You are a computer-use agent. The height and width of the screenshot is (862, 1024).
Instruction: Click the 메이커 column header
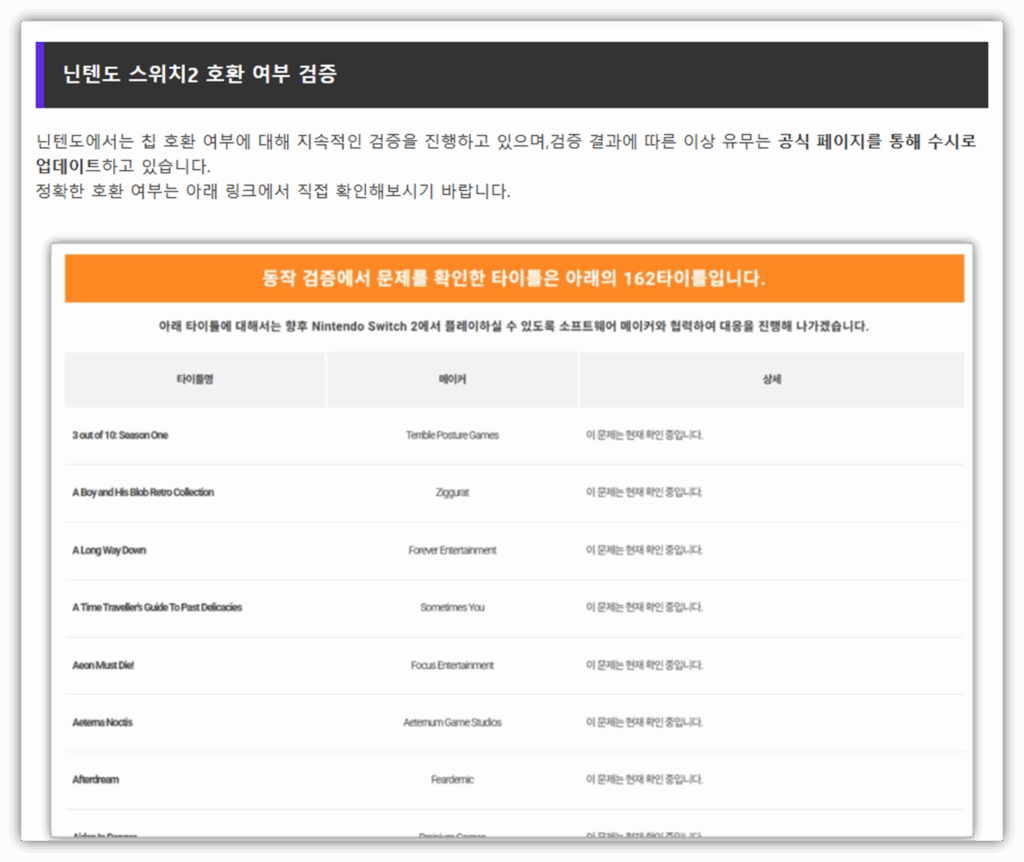452,379
